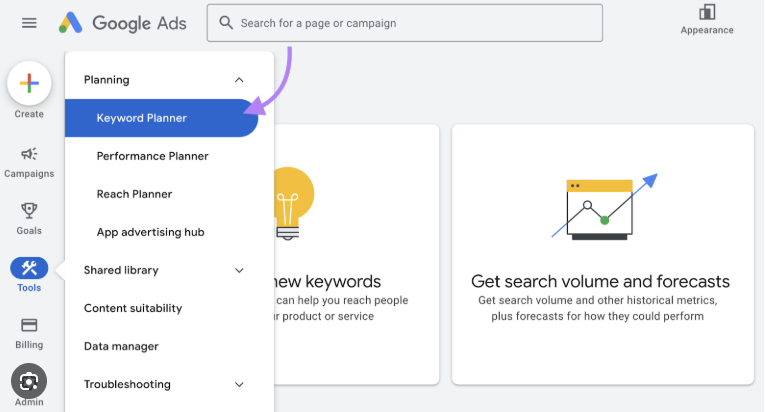The height and width of the screenshot is (412, 765).
Task: Click the Google Ads logo
Action: point(71,22)
